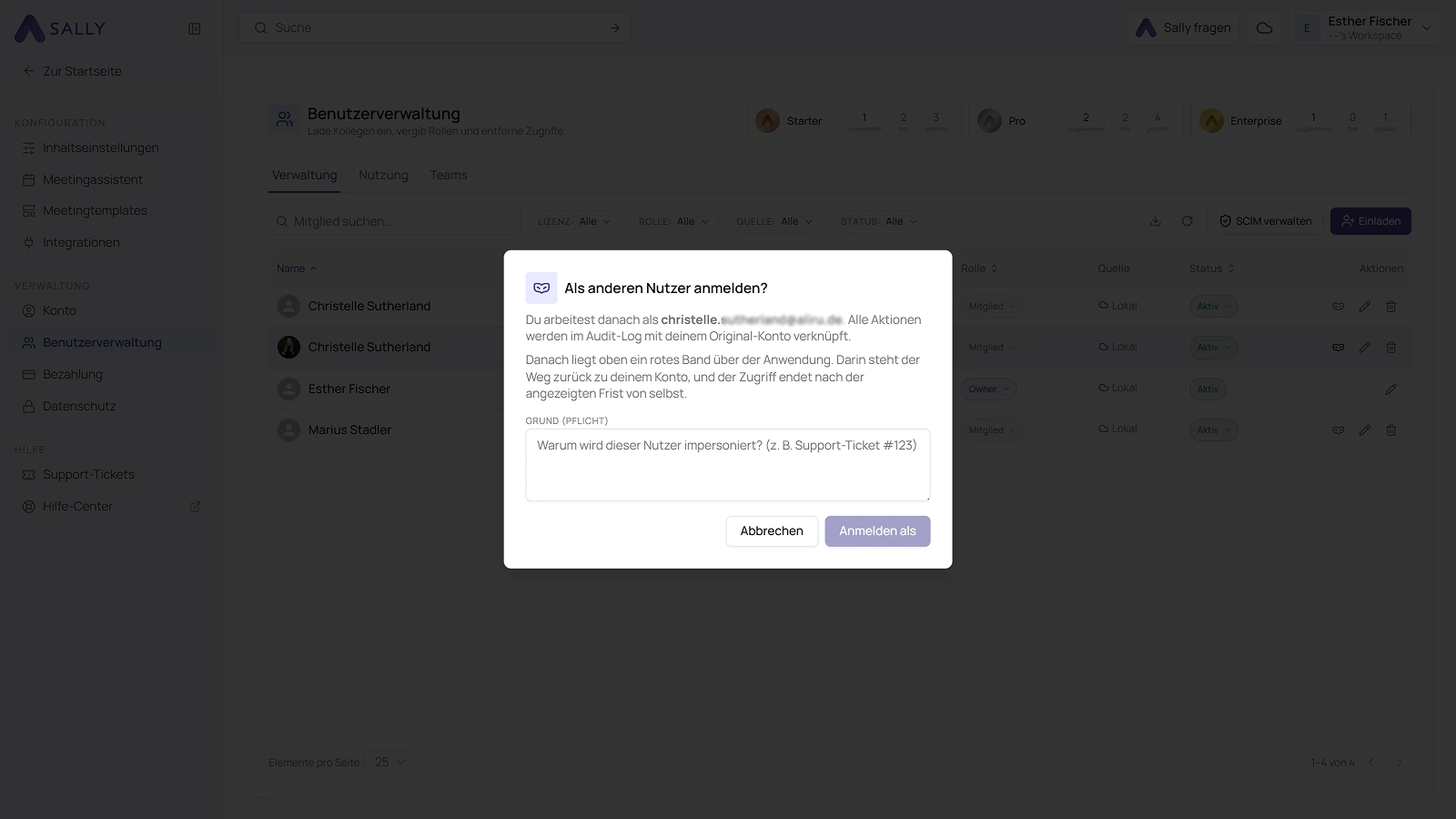The image size is (1456, 819).
Task: Submit search with arrow icon
Action: coord(614,28)
